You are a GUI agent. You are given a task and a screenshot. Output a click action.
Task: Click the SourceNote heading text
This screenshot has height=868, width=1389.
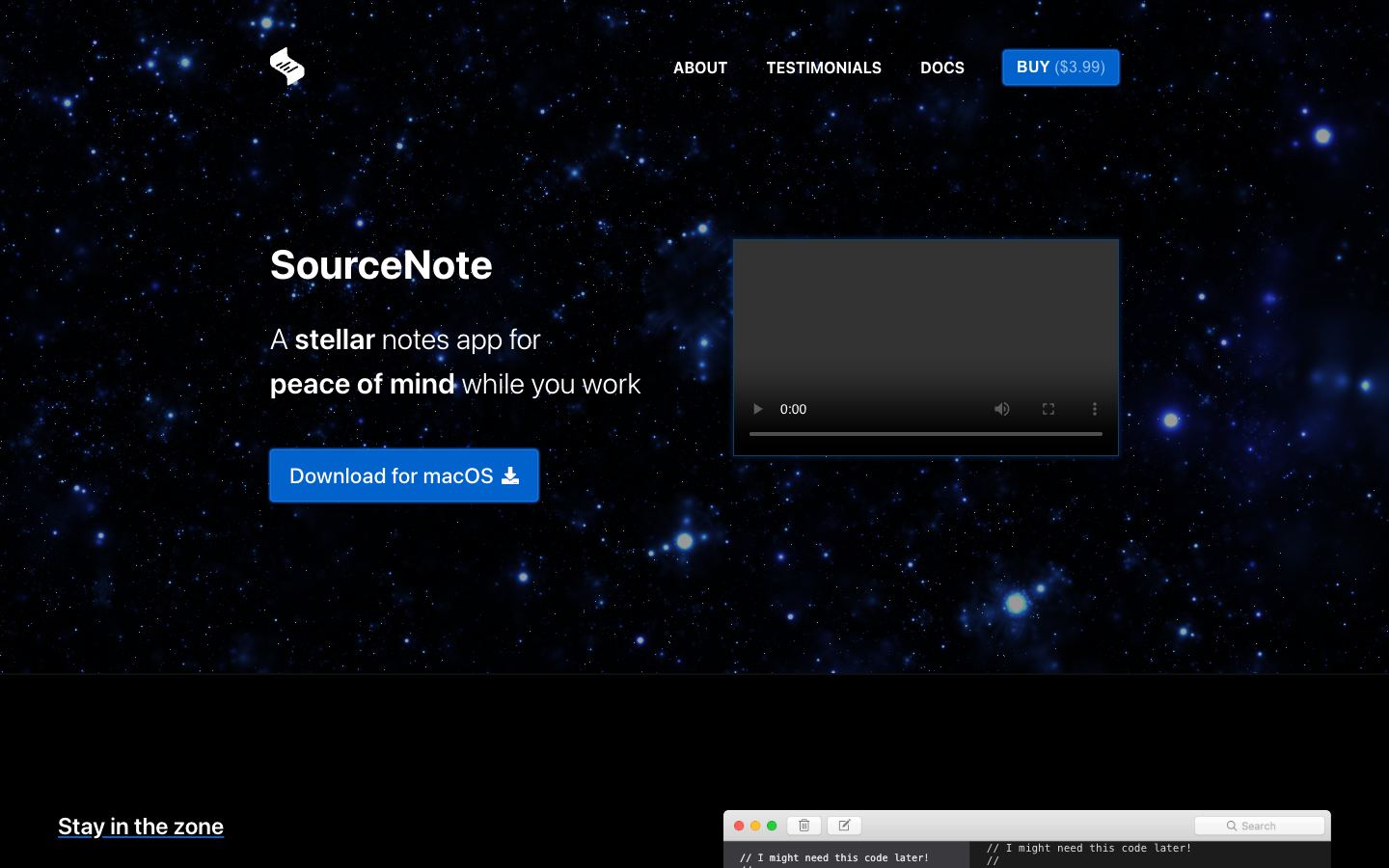pyautogui.click(x=381, y=265)
